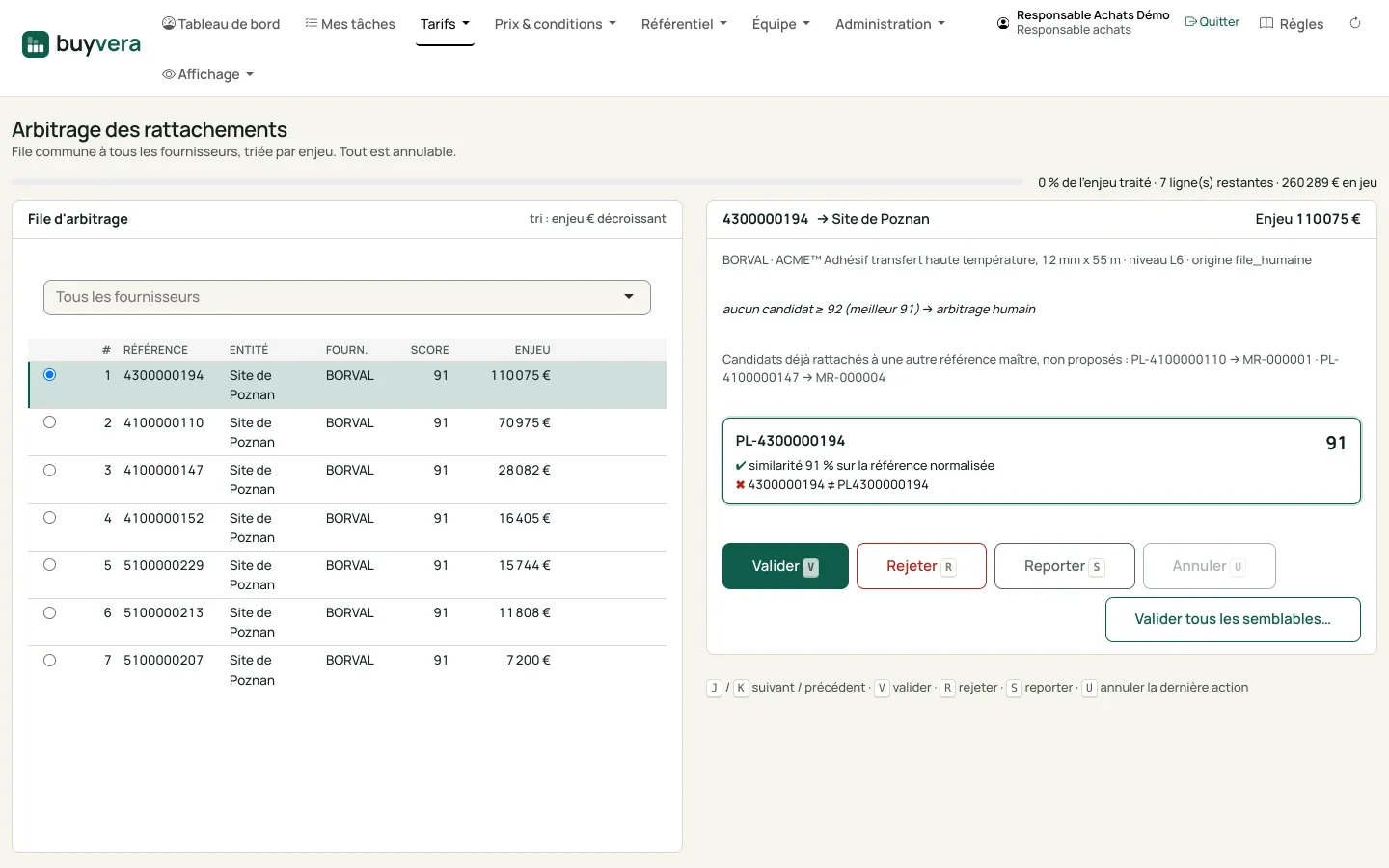The width and height of the screenshot is (1389, 868).
Task: Click the buyvera logo icon
Action: [x=36, y=44]
